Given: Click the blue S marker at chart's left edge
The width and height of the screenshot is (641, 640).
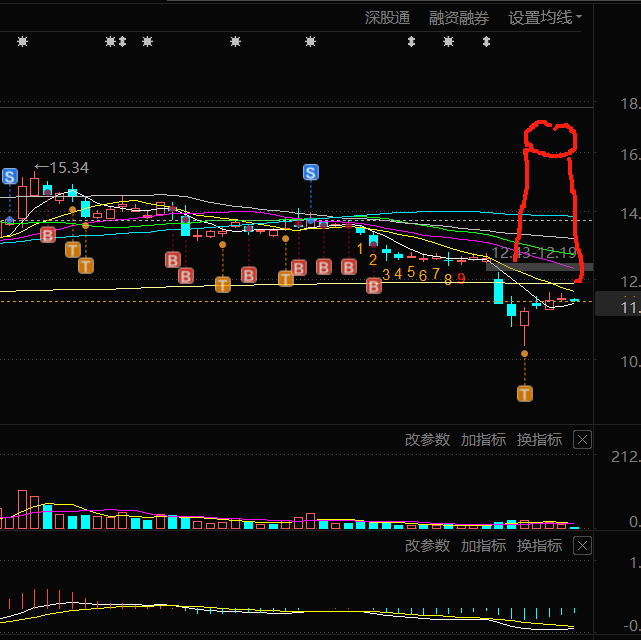Looking at the screenshot, I should (x=10, y=177).
